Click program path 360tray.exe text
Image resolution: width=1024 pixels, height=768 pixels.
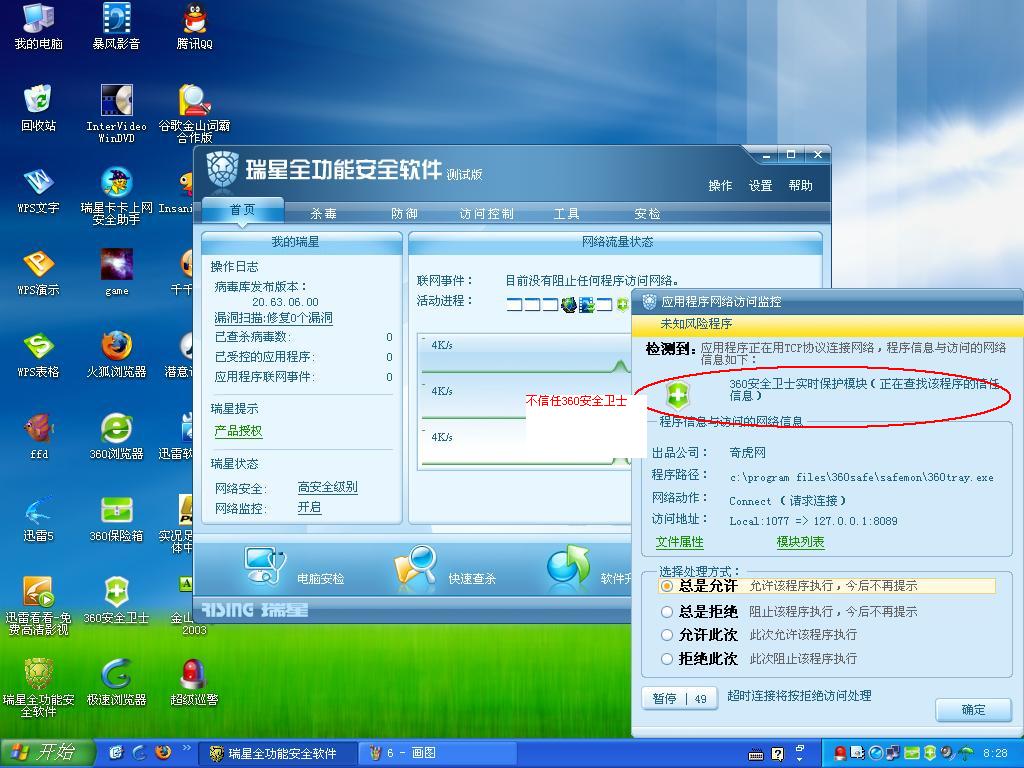pos(861,477)
